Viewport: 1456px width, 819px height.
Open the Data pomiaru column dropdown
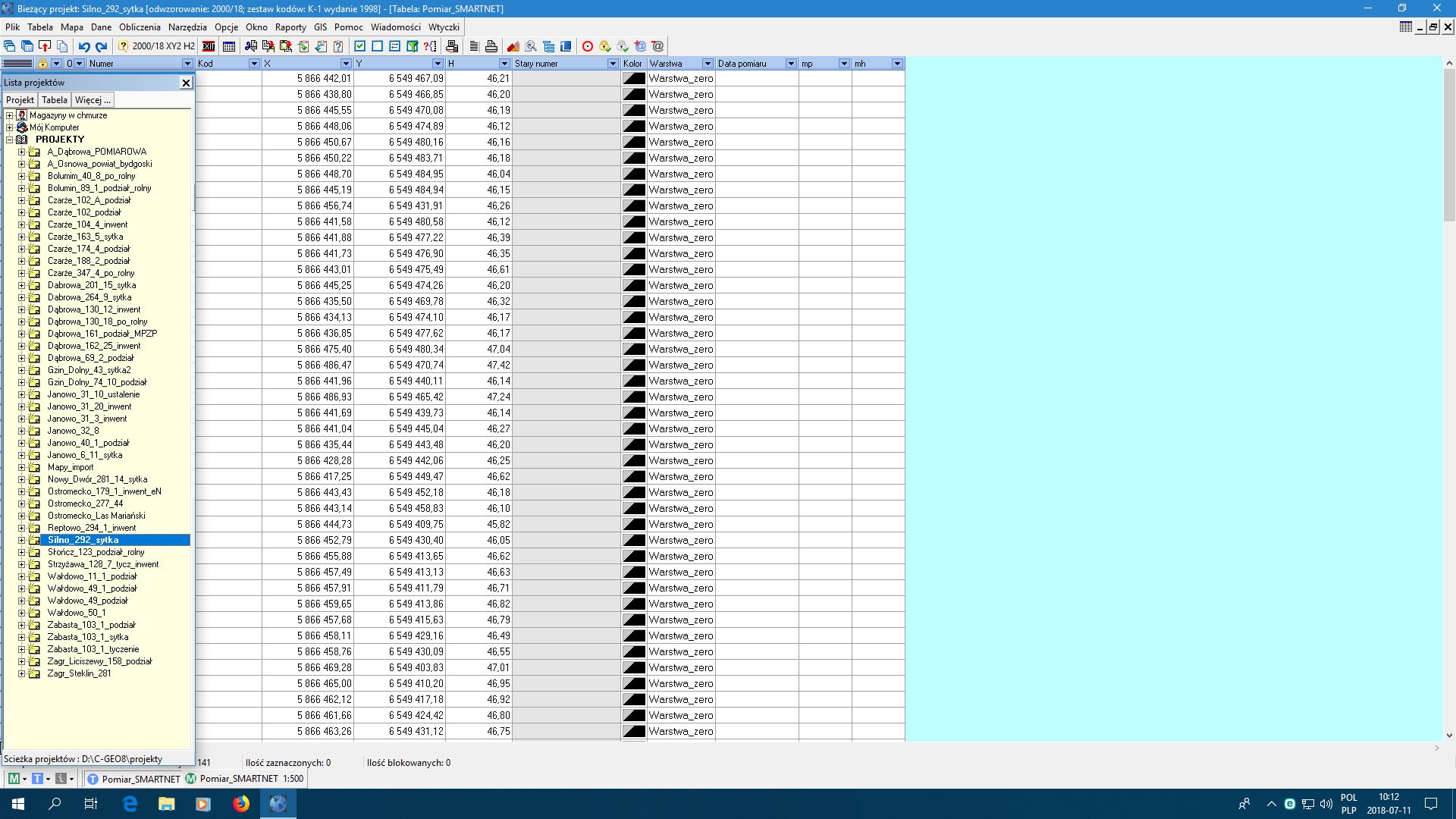[791, 64]
